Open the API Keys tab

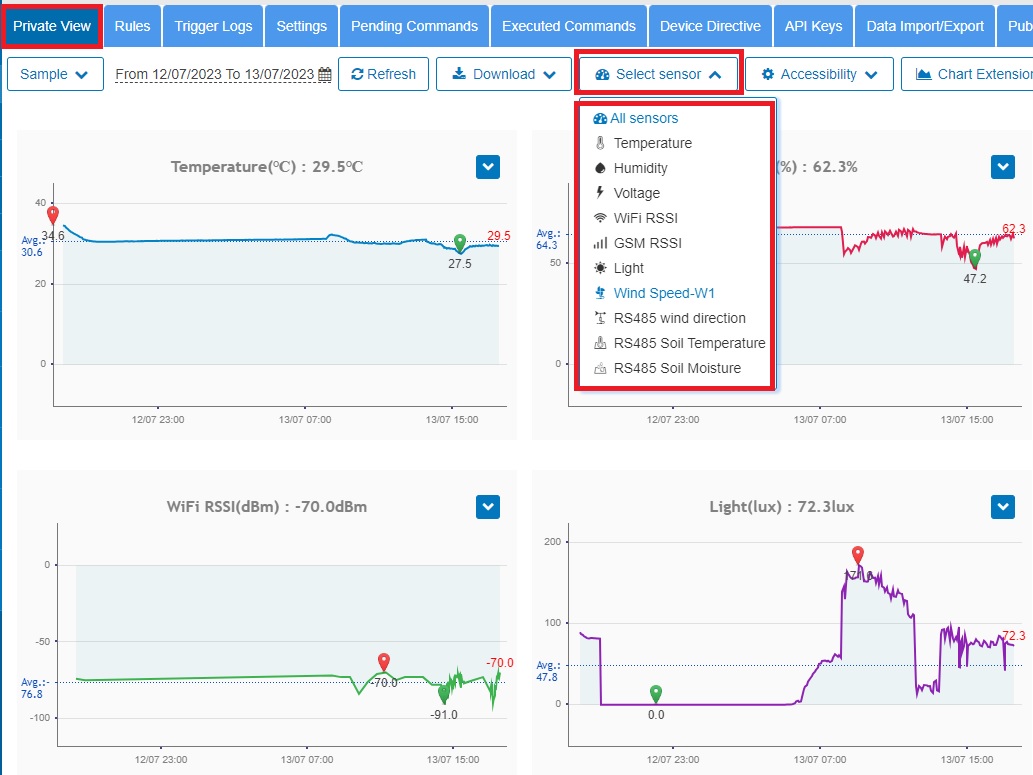click(813, 26)
